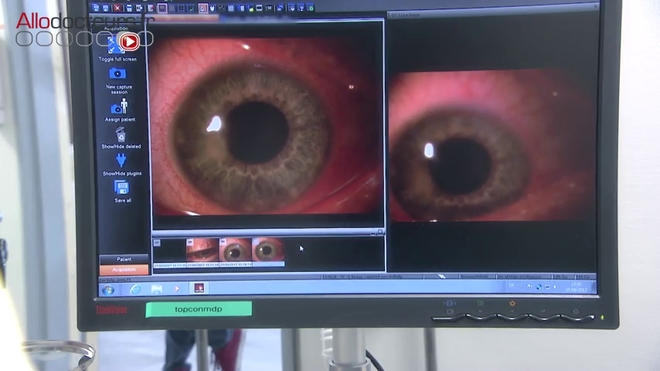This screenshot has height=371, width=660.
Task: Open Internet Explorer from the taskbar
Action: pyautogui.click(x=135, y=289)
